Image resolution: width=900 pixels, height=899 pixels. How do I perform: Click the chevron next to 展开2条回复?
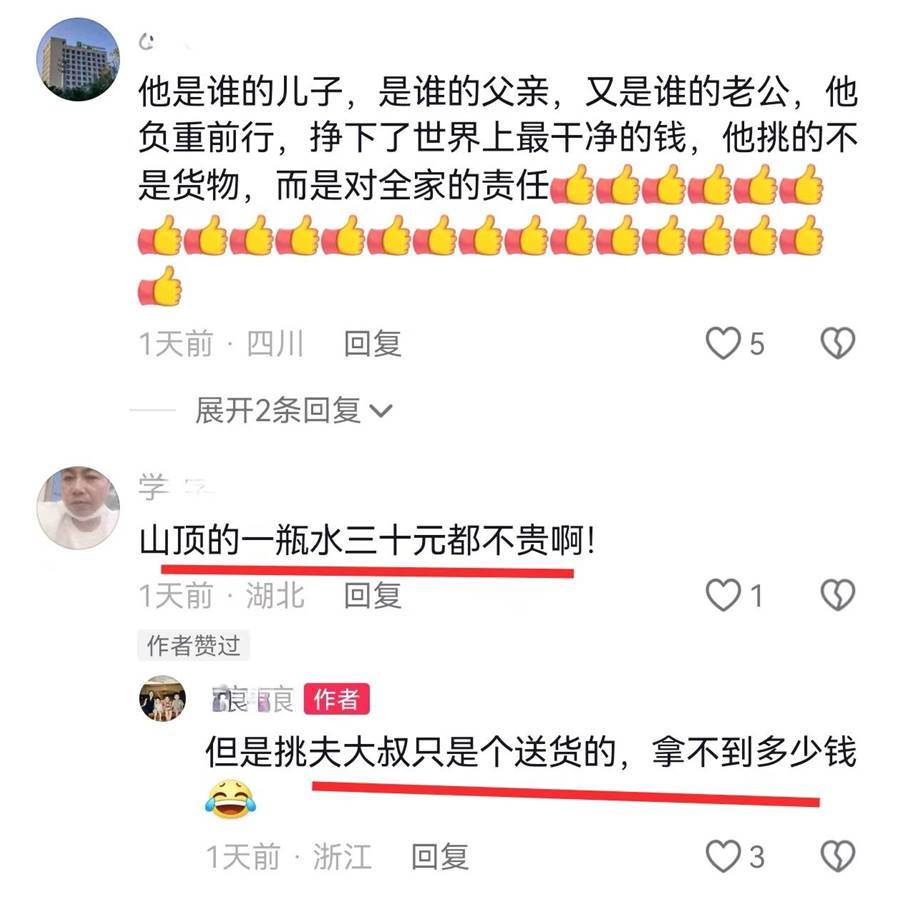pyautogui.click(x=381, y=411)
